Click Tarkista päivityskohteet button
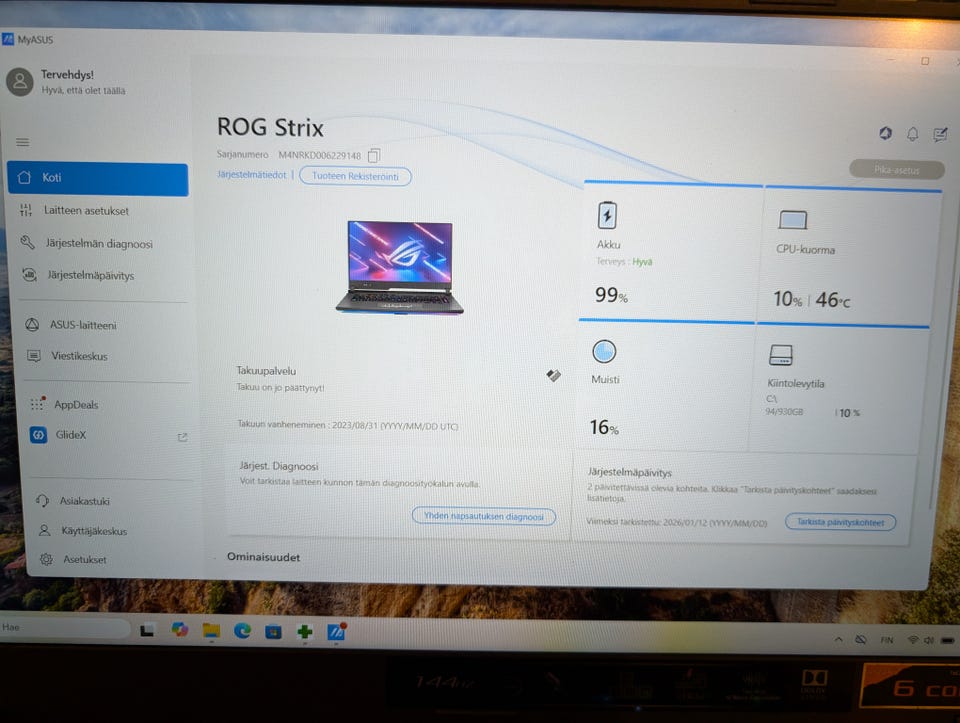The width and height of the screenshot is (960, 723). 840,522
